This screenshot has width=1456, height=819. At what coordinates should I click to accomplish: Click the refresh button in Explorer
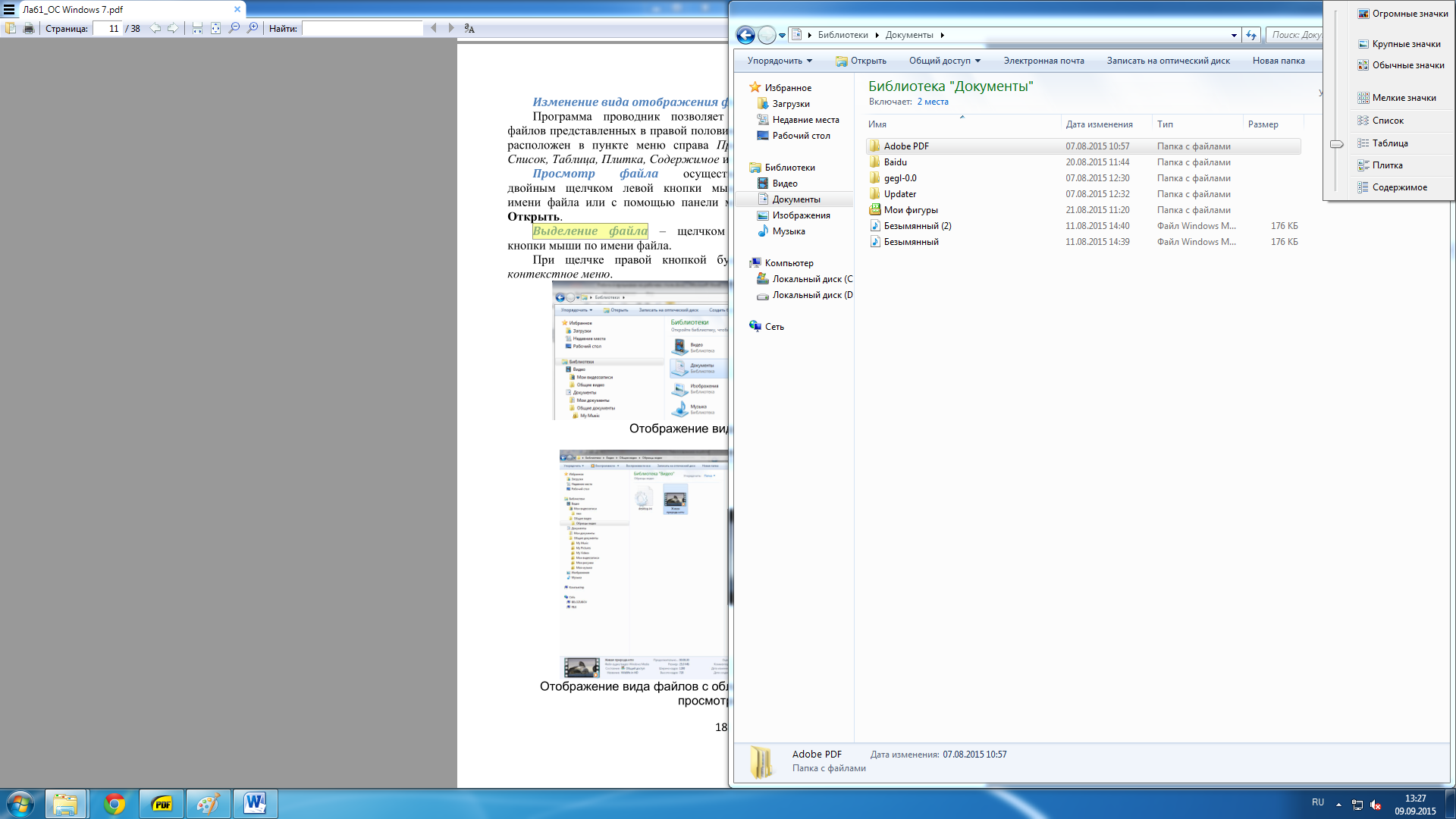pyautogui.click(x=1251, y=35)
